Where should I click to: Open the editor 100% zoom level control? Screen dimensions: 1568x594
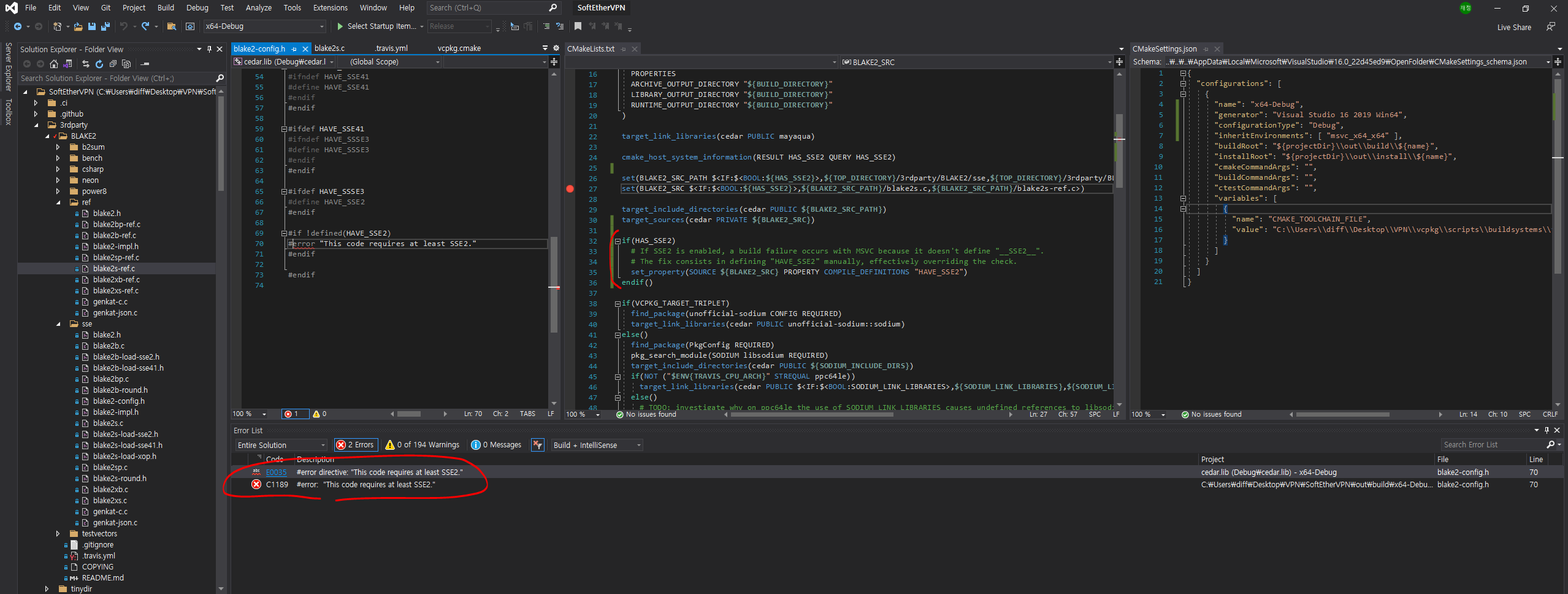point(248,414)
